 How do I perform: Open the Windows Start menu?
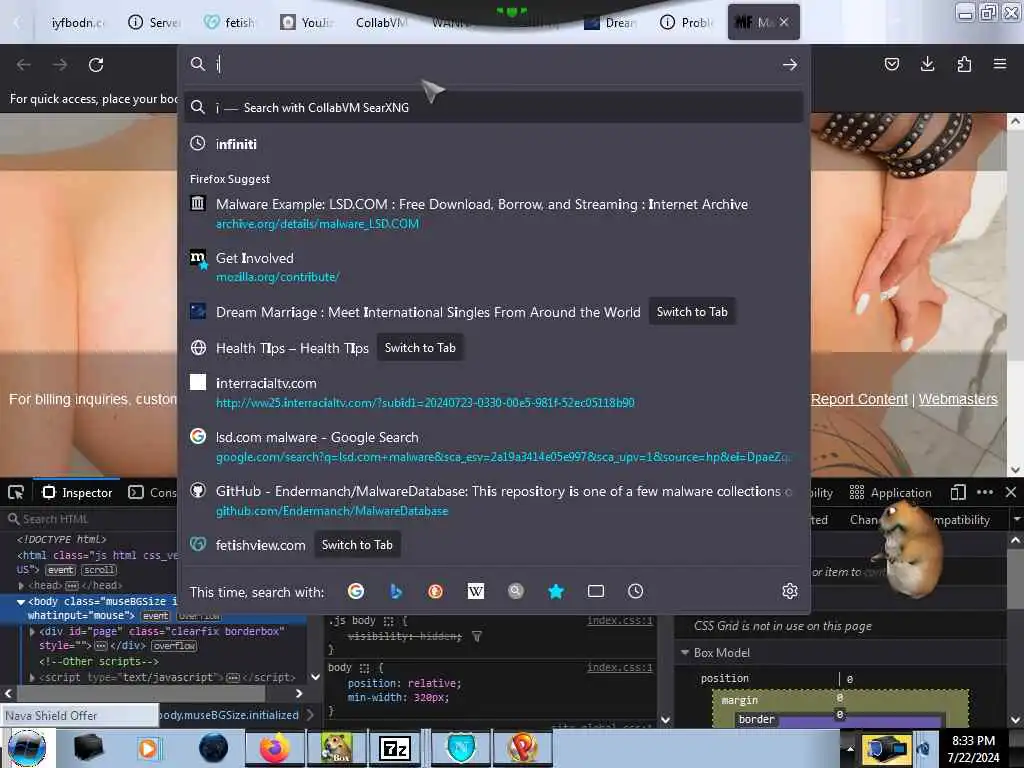27,748
